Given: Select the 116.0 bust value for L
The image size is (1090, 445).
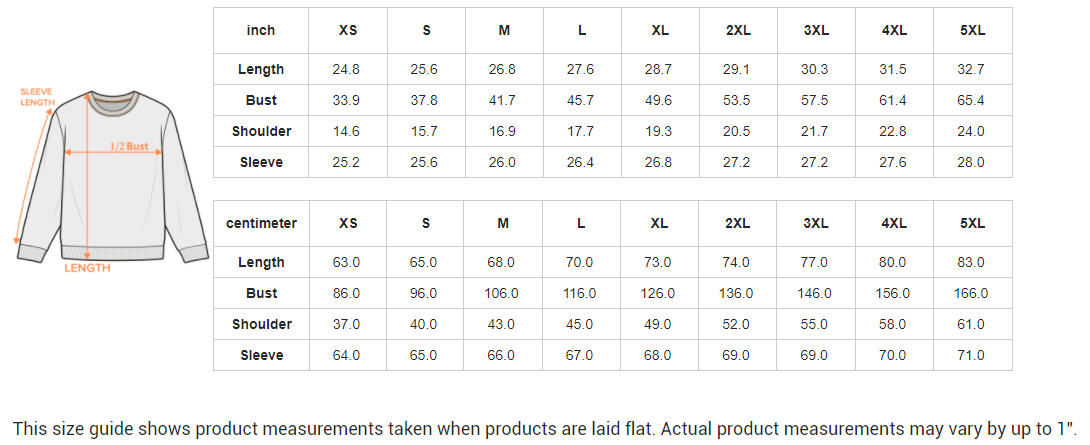Looking at the screenshot, I should pyautogui.click(x=580, y=293).
